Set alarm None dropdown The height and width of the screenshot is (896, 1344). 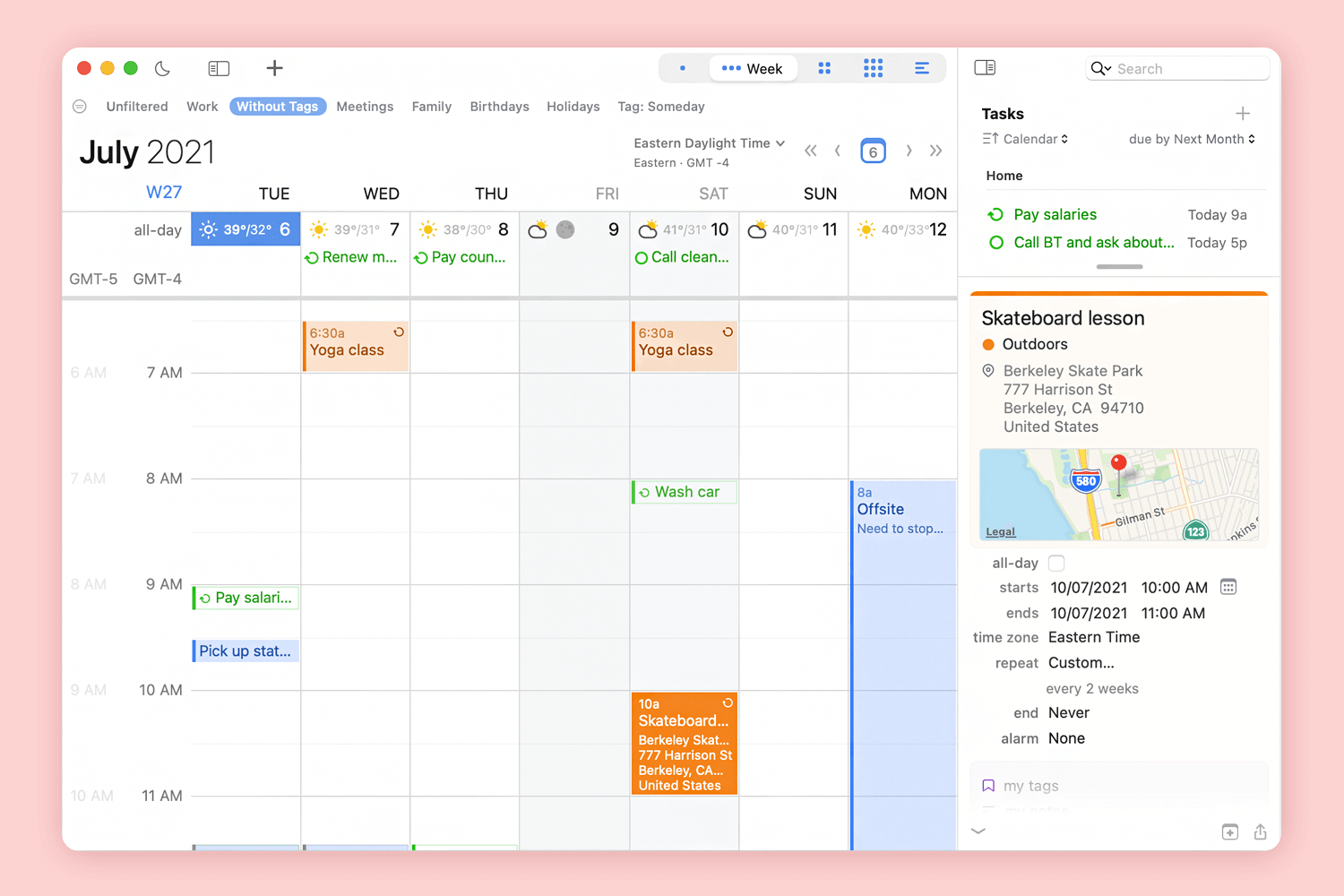tap(1066, 738)
